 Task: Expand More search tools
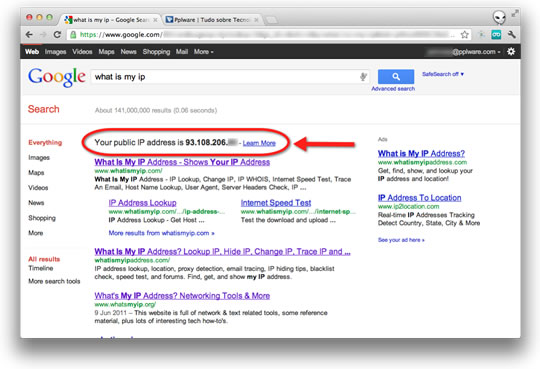(54, 281)
